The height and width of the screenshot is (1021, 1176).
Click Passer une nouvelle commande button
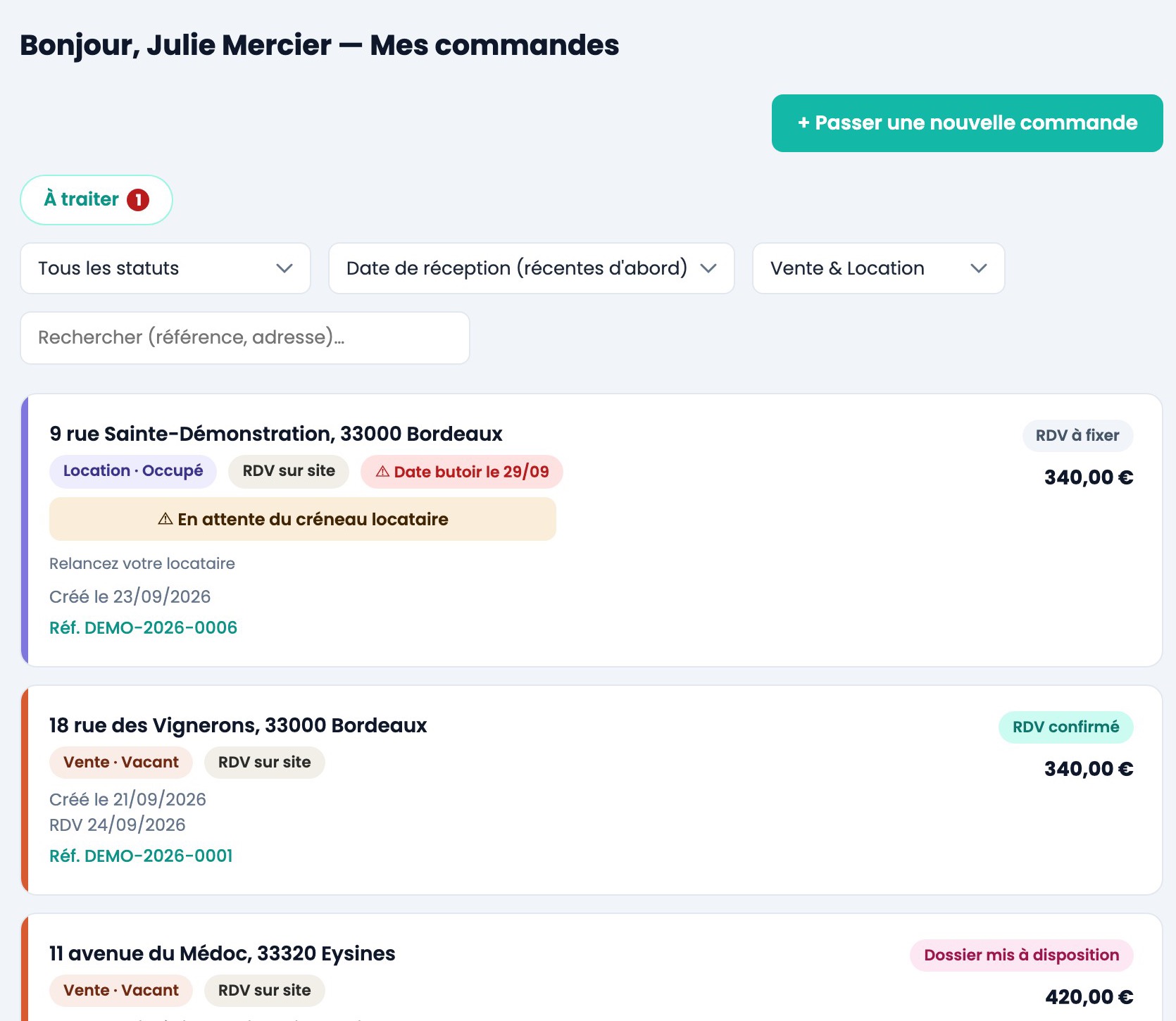tap(967, 123)
